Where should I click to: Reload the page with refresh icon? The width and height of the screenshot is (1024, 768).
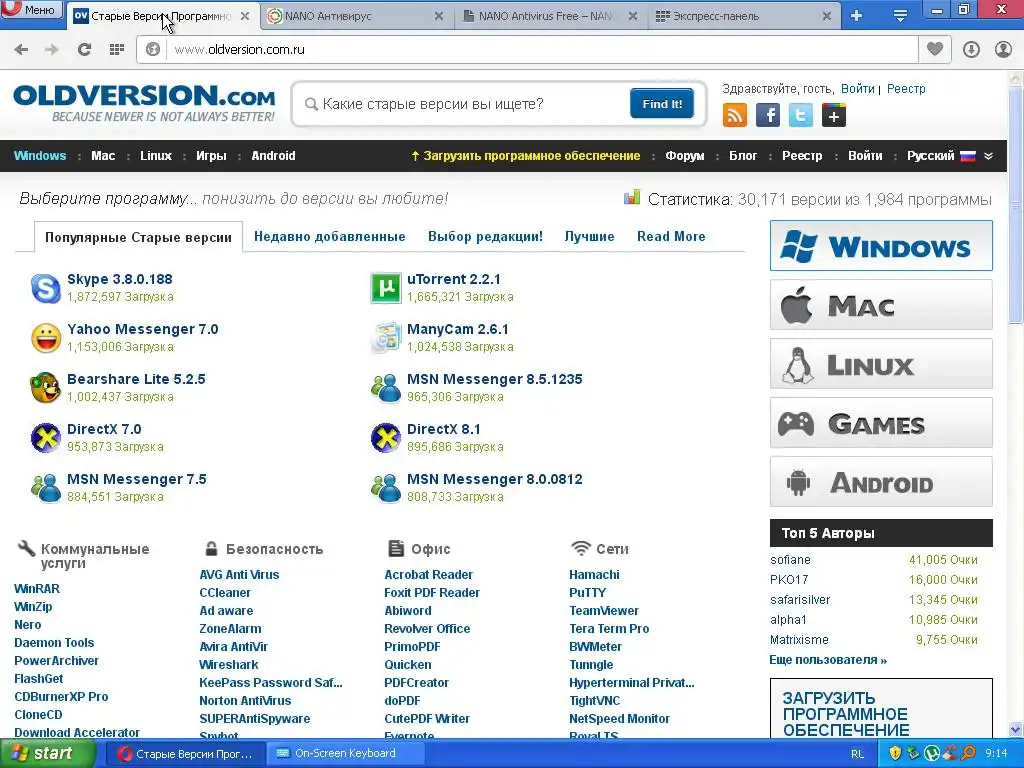pos(84,50)
